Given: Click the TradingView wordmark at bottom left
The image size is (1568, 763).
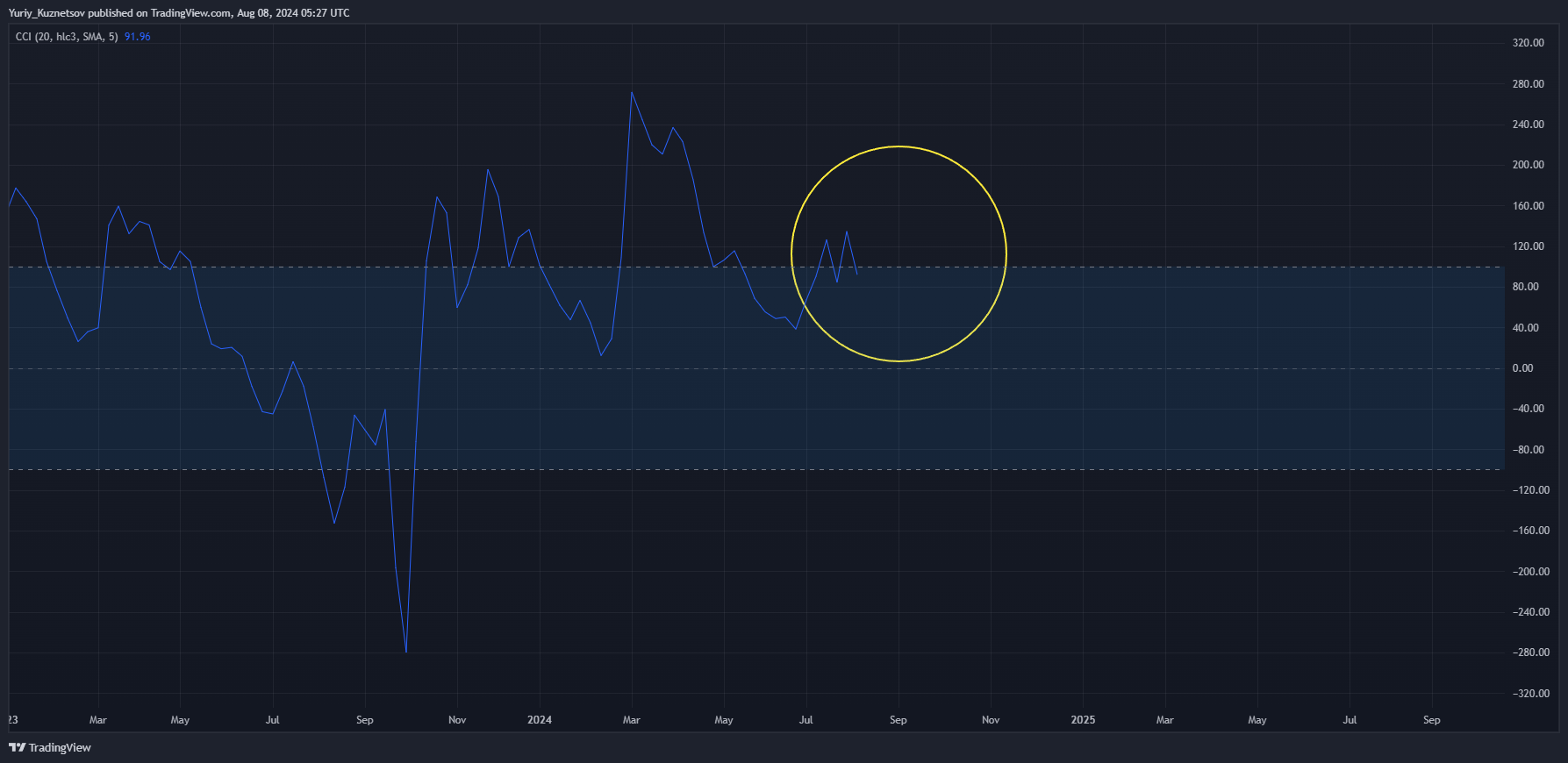Looking at the screenshot, I should tap(60, 748).
